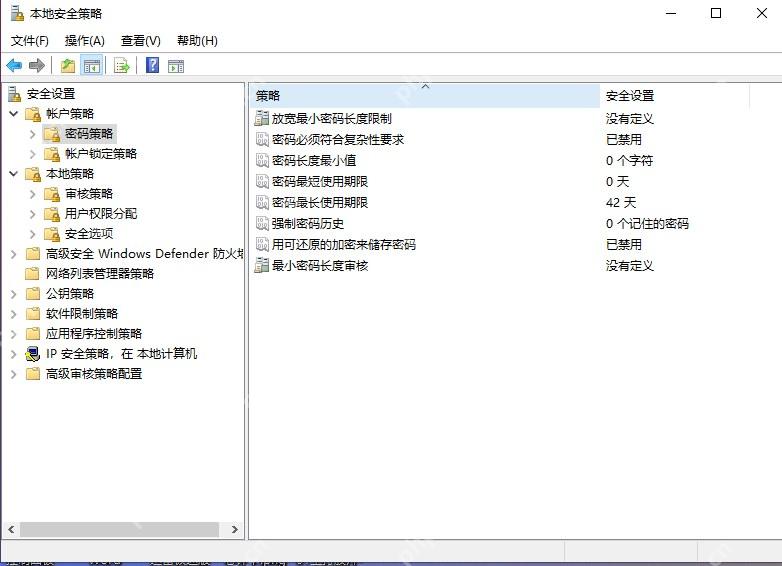Click the tree pane scrollbar left arrow
Viewport: 782px width, 566px height.
pyautogui.click(x=11, y=530)
